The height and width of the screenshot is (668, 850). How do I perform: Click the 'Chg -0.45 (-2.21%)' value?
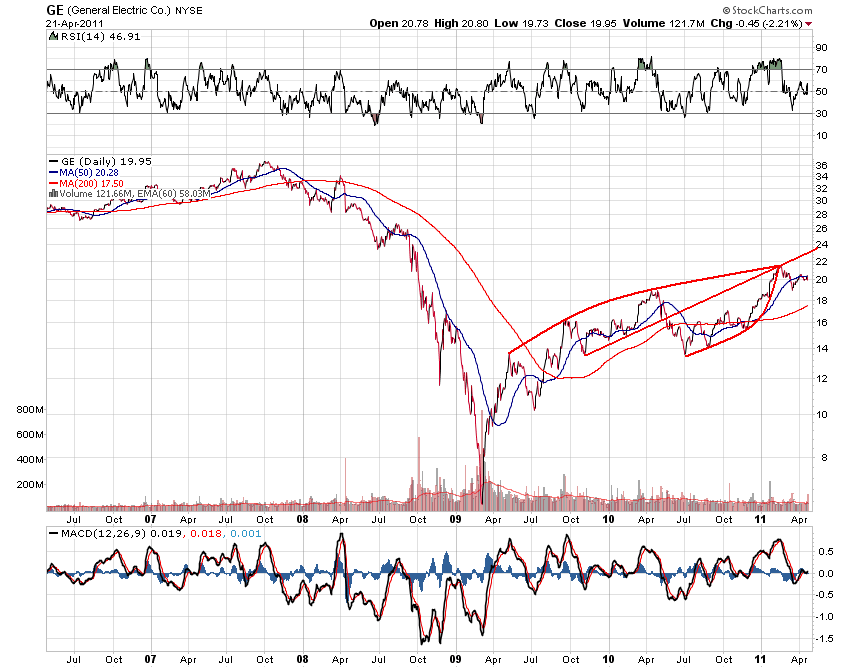(757, 23)
